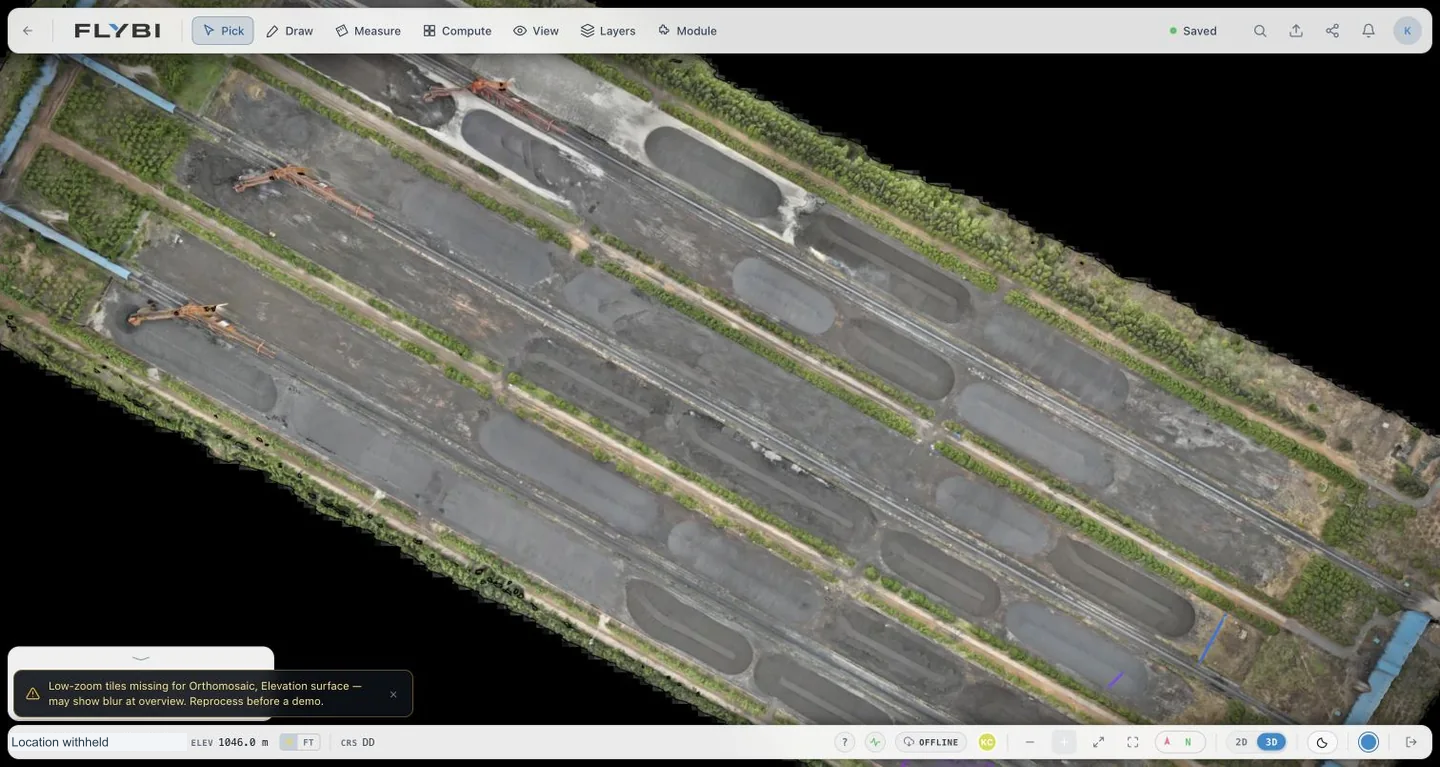This screenshot has width=1440, height=767.
Task: Dismiss the low-zoom tiles warning
Action: coord(393,694)
